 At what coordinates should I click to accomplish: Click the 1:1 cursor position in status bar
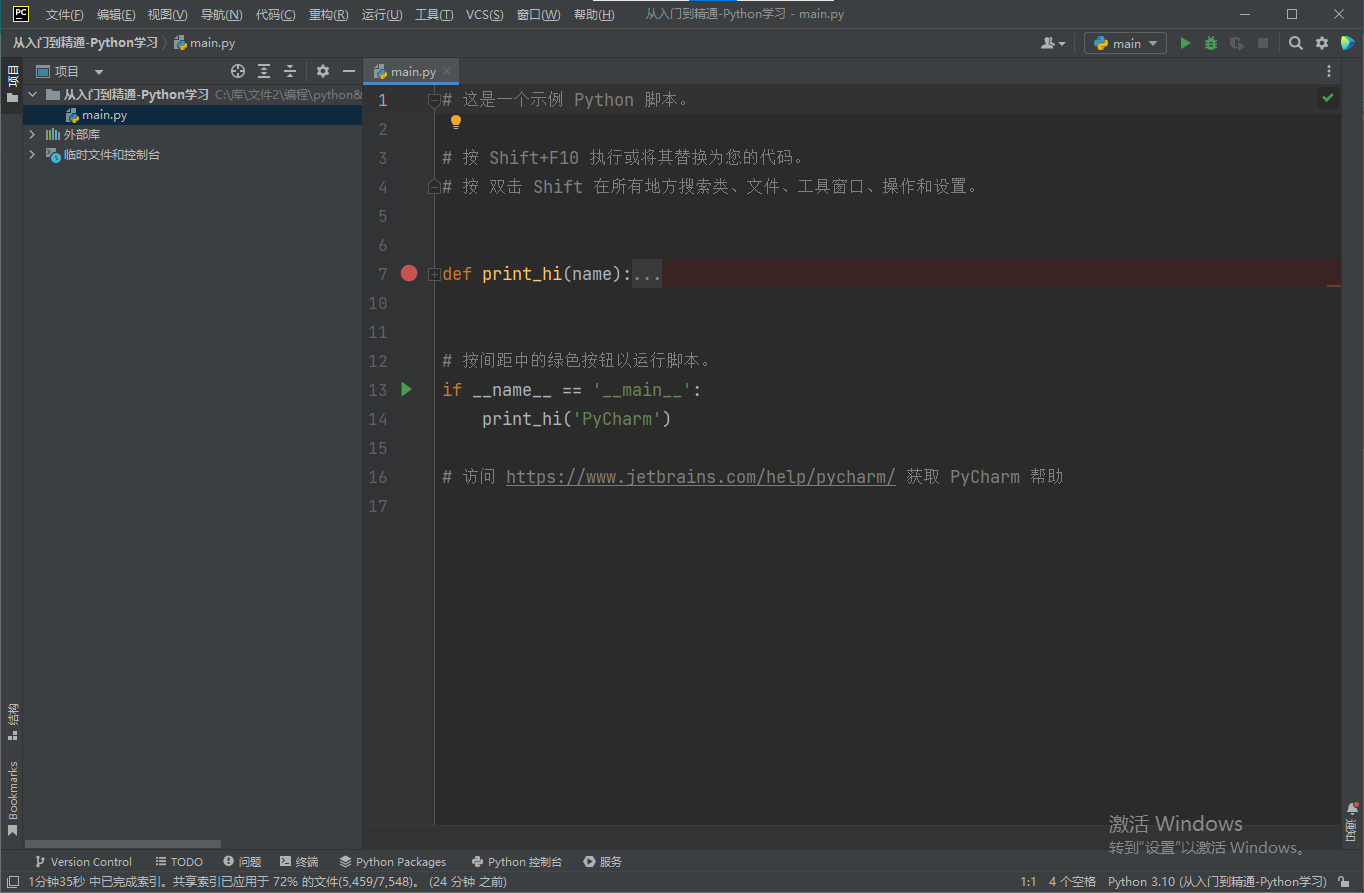click(1028, 882)
